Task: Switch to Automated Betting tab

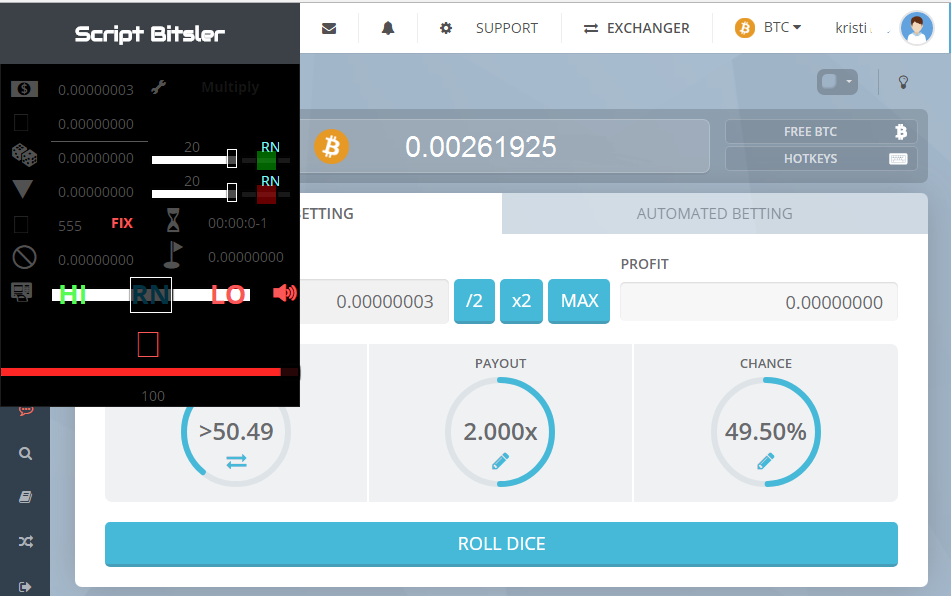Action: click(x=714, y=213)
